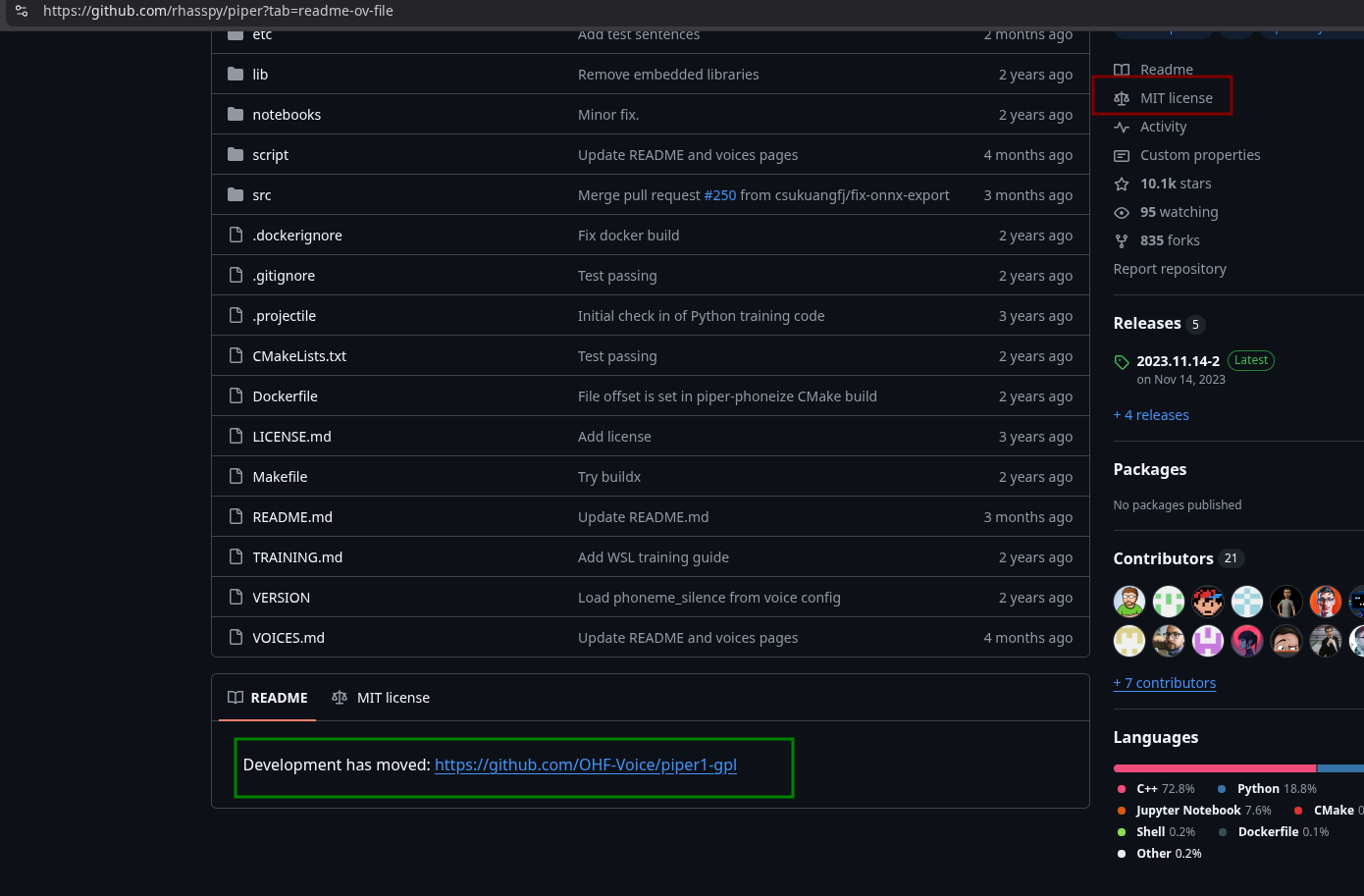View the 95 watching link
The height and width of the screenshot is (896, 1364).
[1180, 212]
